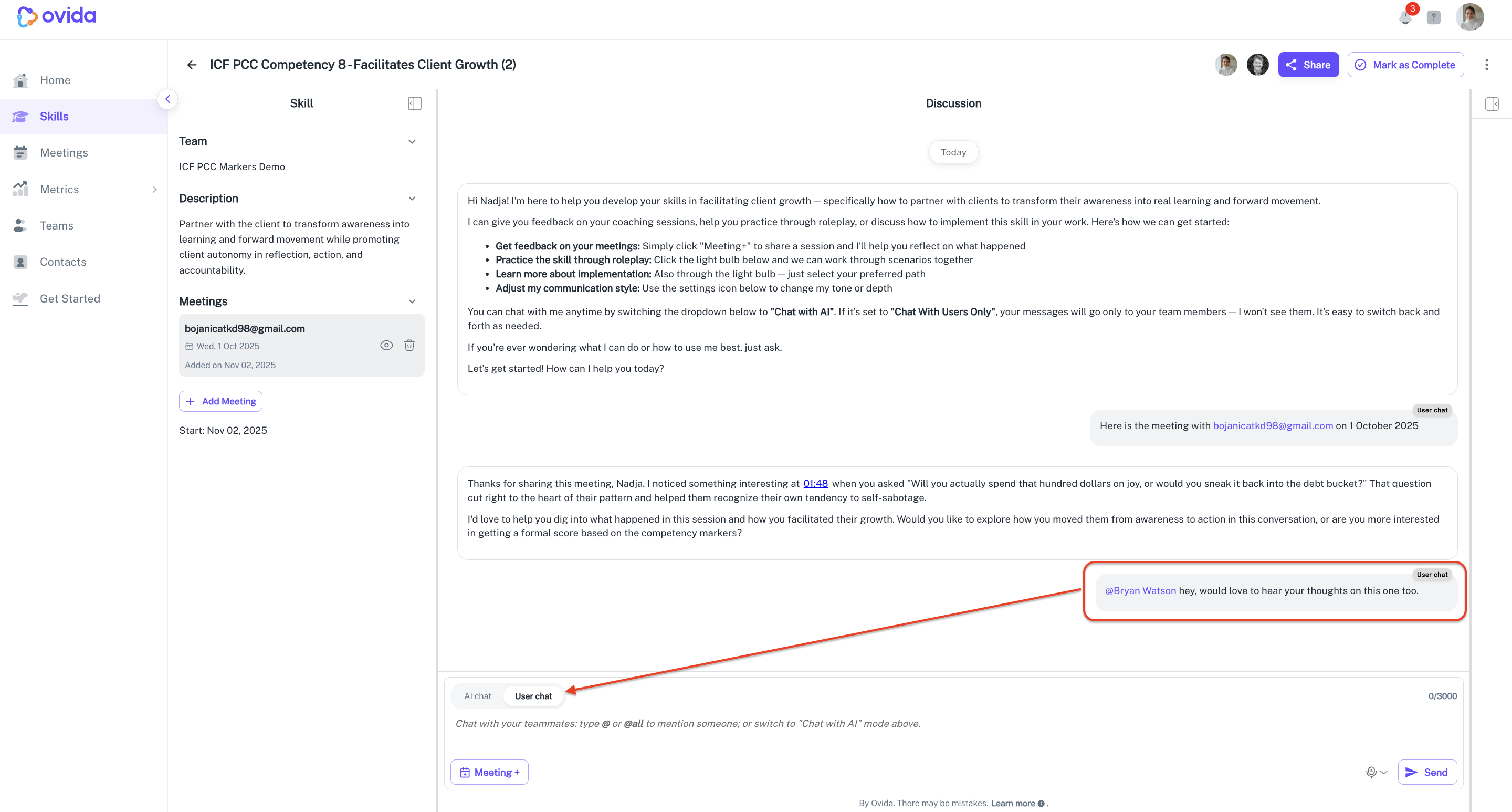The width and height of the screenshot is (1512, 812).
Task: Open the right side panel icon
Action: point(1492,103)
